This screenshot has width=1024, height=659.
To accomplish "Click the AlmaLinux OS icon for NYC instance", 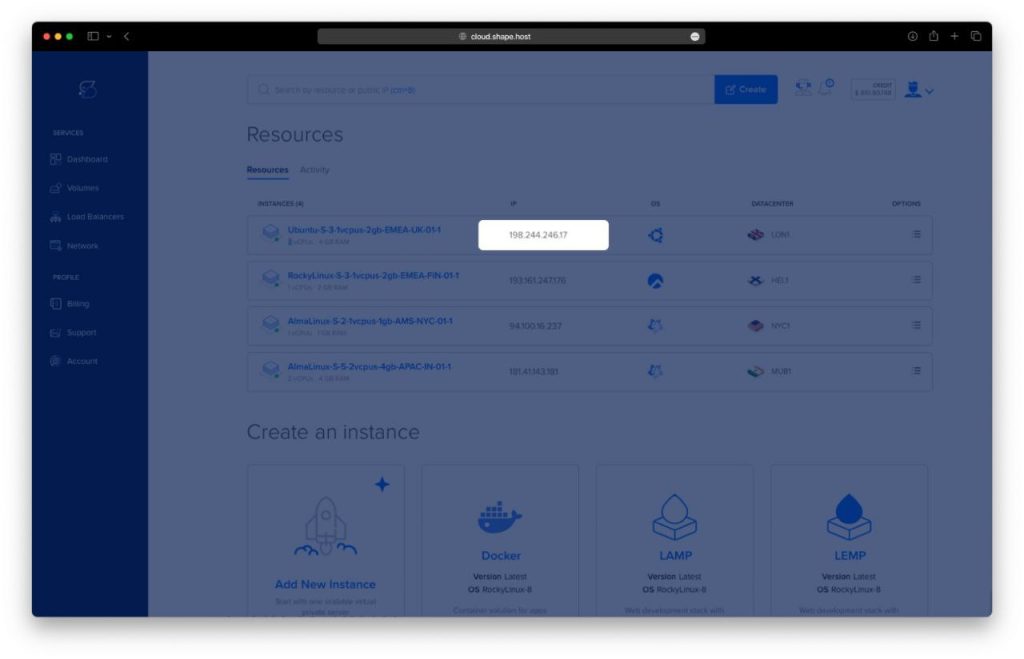I will (x=655, y=325).
